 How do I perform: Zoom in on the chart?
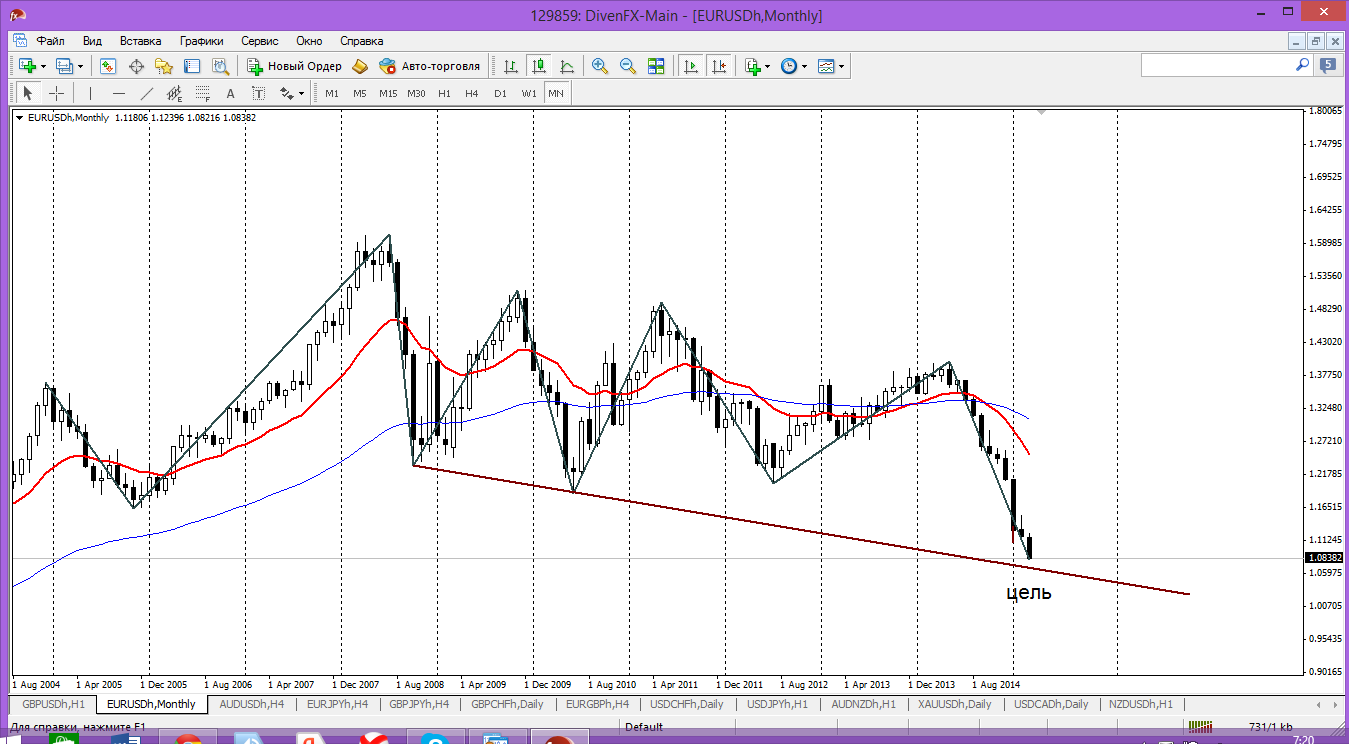tap(600, 66)
